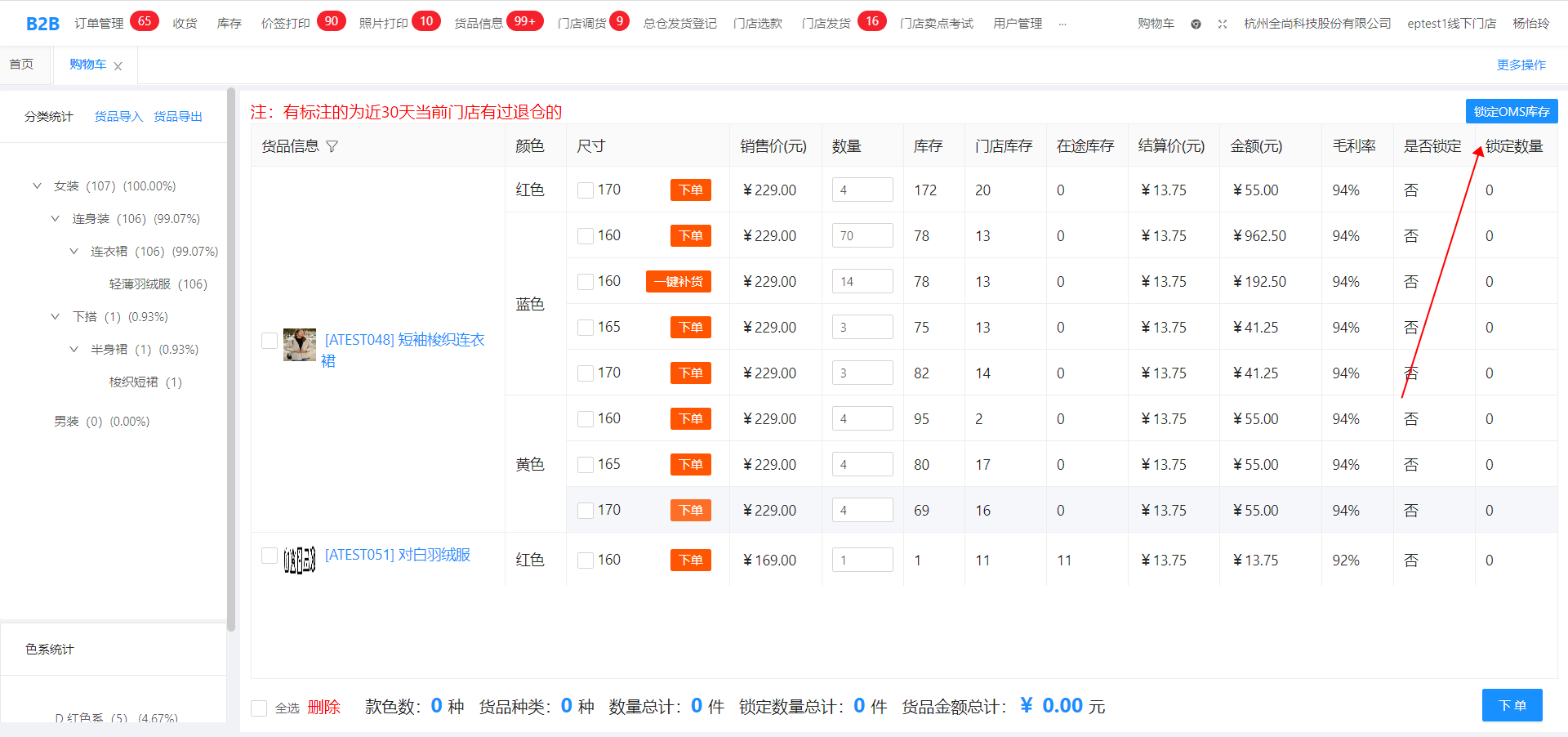The width and height of the screenshot is (1568, 737).
Task: Click the quantity field showing 70
Action: [x=862, y=236]
